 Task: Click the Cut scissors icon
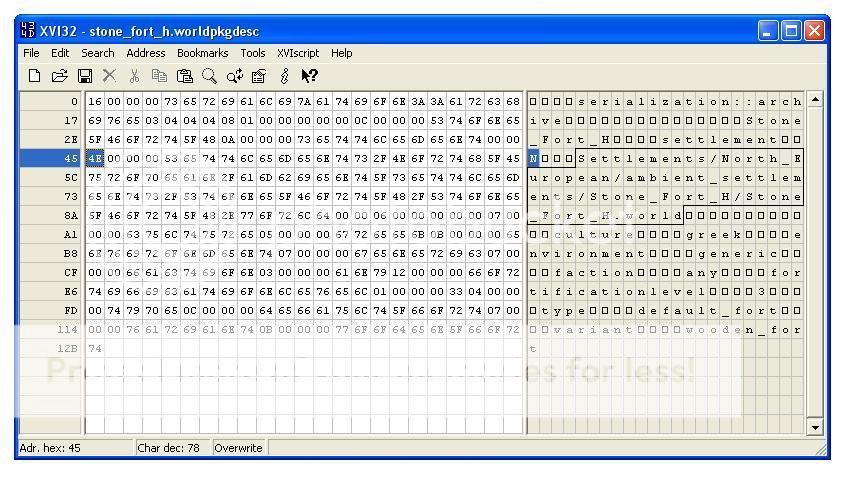point(134,76)
